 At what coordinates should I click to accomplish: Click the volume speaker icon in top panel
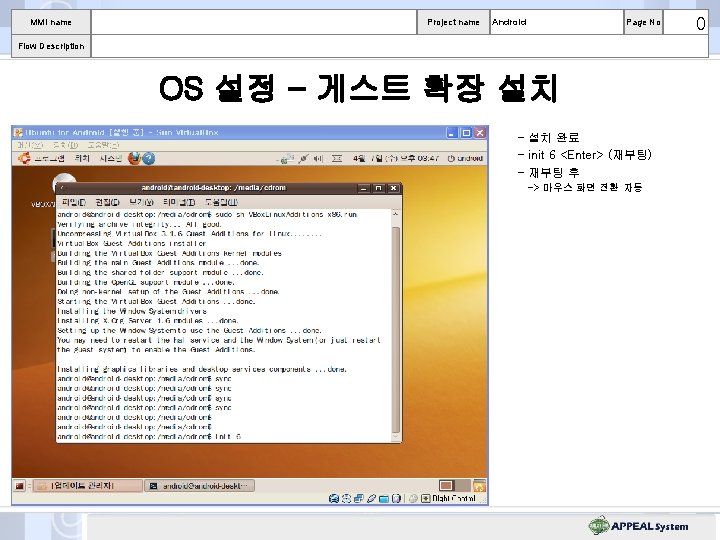[x=318, y=159]
